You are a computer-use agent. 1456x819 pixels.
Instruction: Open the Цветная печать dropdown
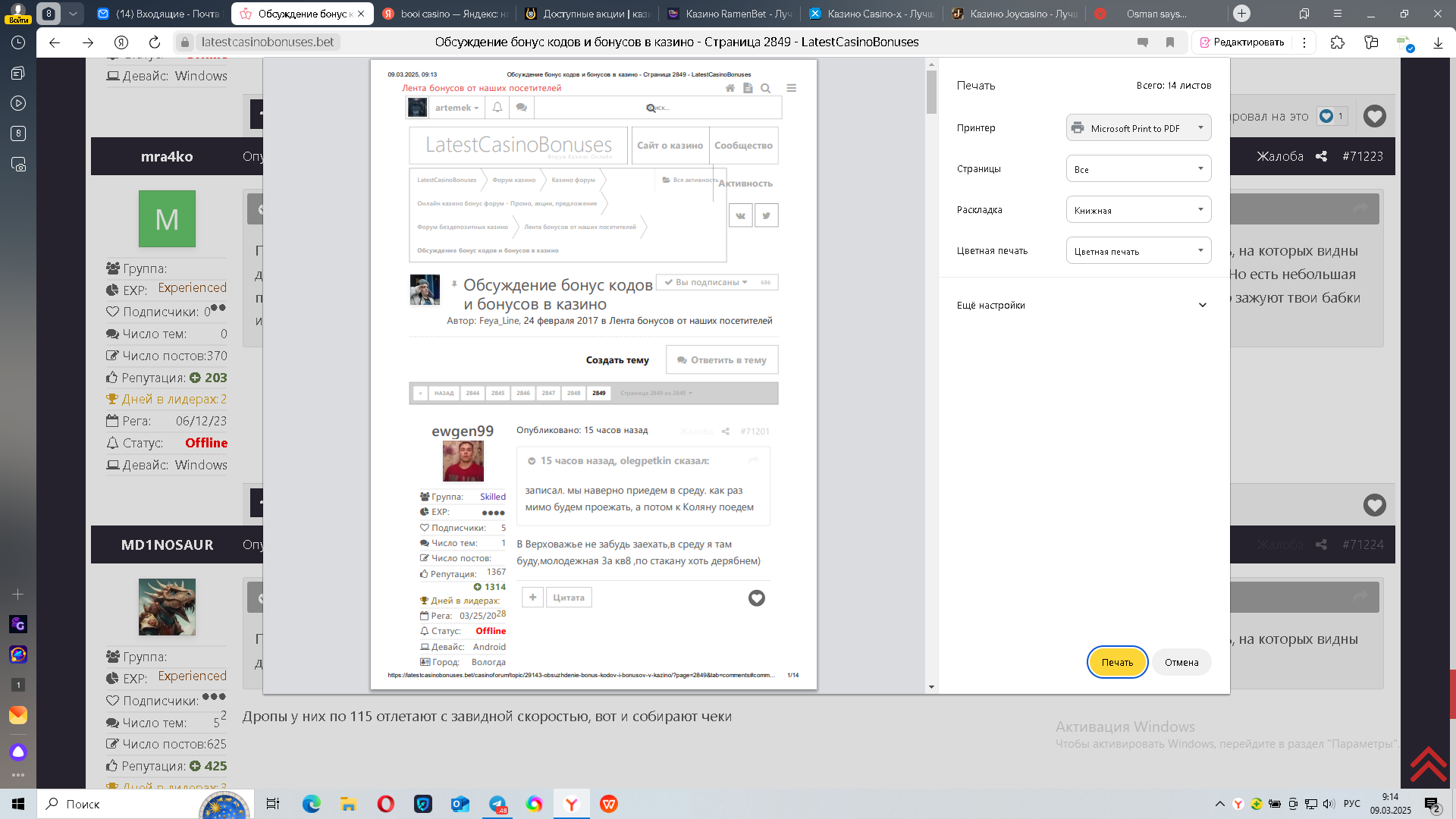point(1138,251)
